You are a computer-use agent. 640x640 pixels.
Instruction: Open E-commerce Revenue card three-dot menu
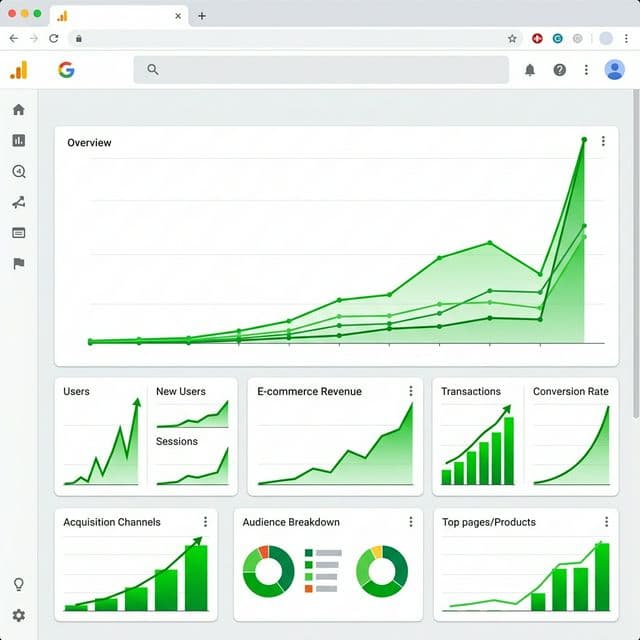[410, 391]
